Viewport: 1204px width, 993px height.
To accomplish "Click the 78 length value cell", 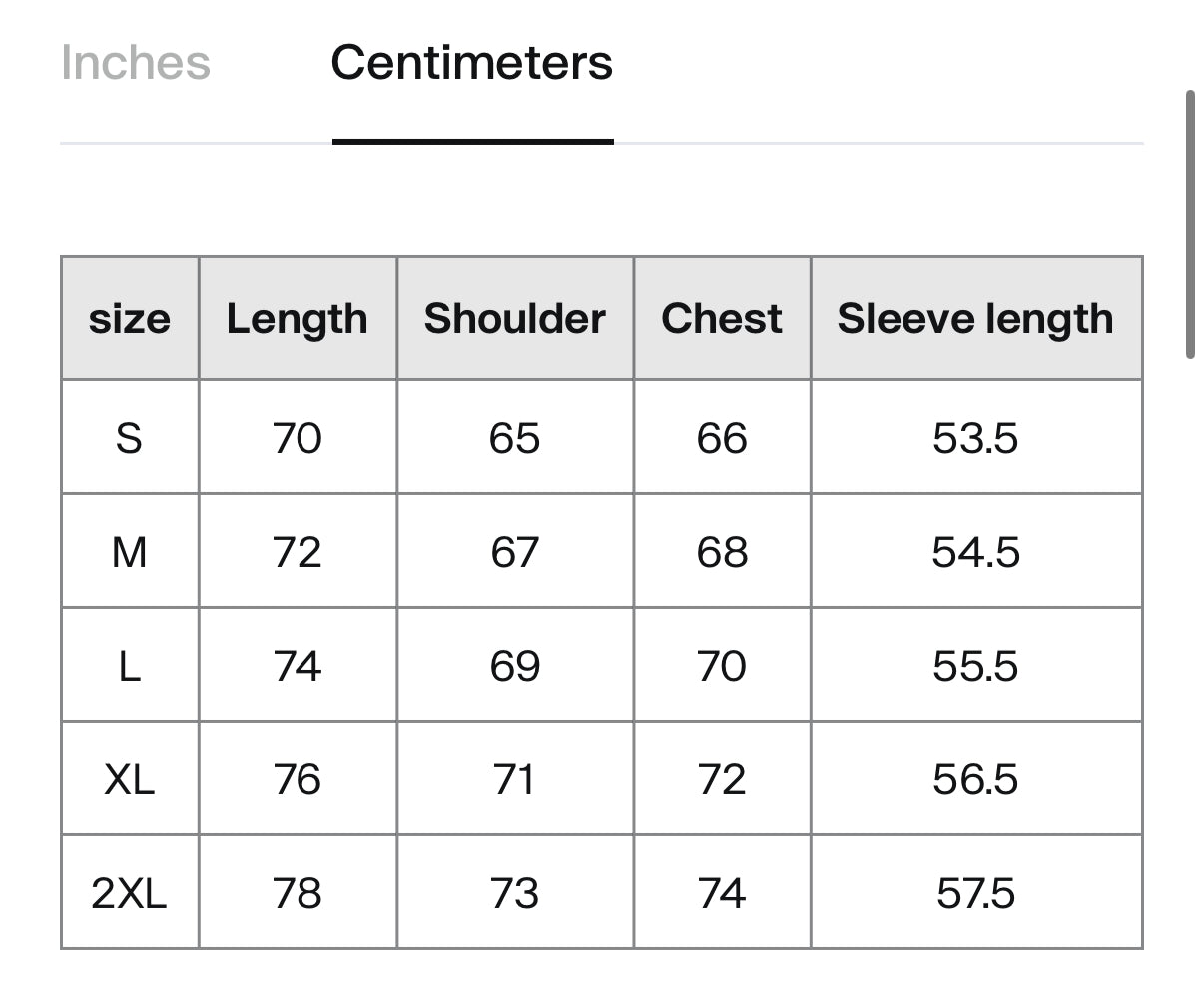I will click(x=298, y=892).
